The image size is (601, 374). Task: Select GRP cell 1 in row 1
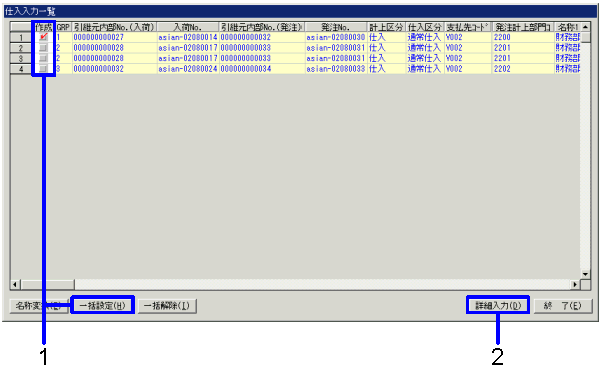point(63,37)
